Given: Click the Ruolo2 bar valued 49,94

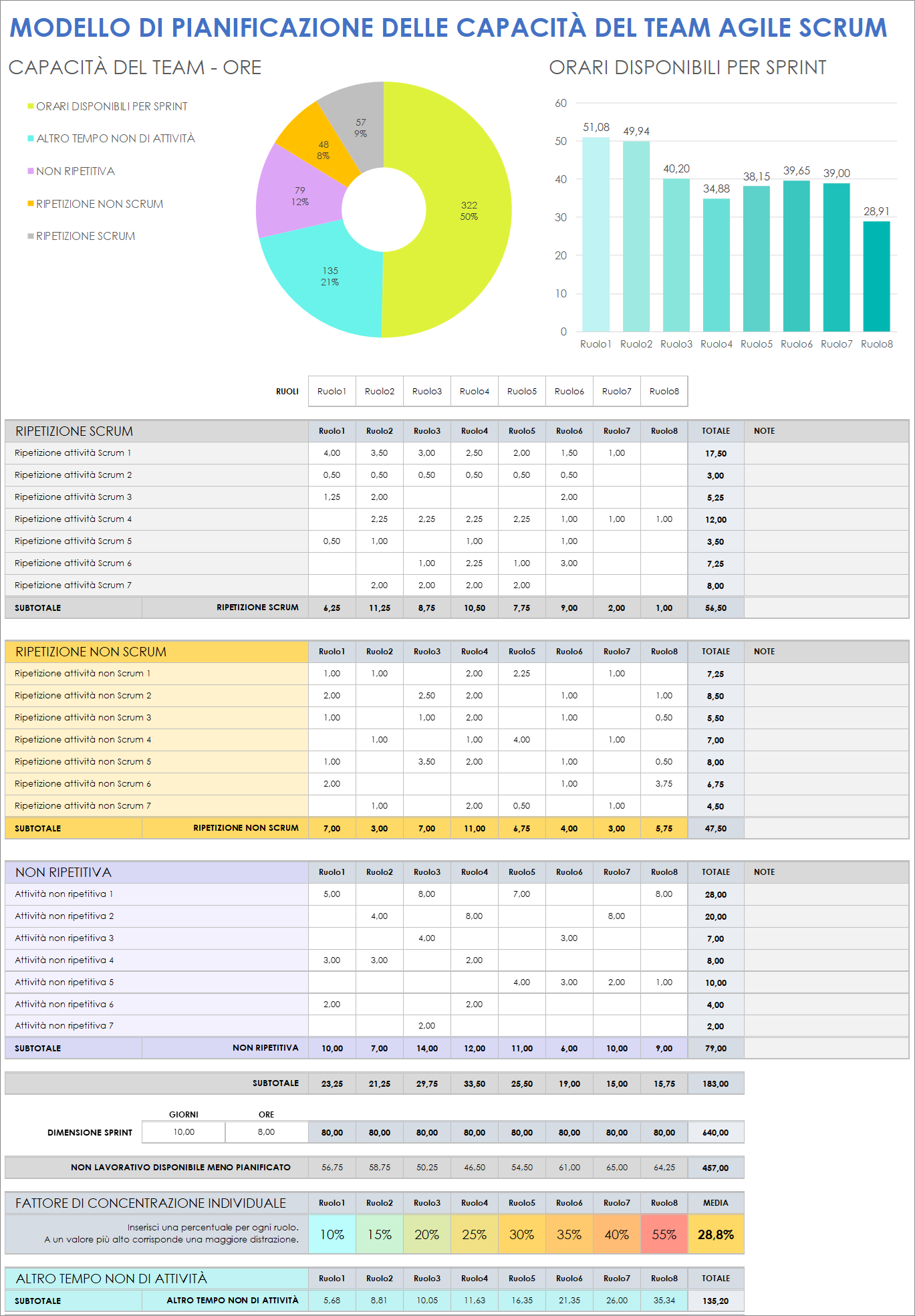Looking at the screenshot, I should 636,236.
